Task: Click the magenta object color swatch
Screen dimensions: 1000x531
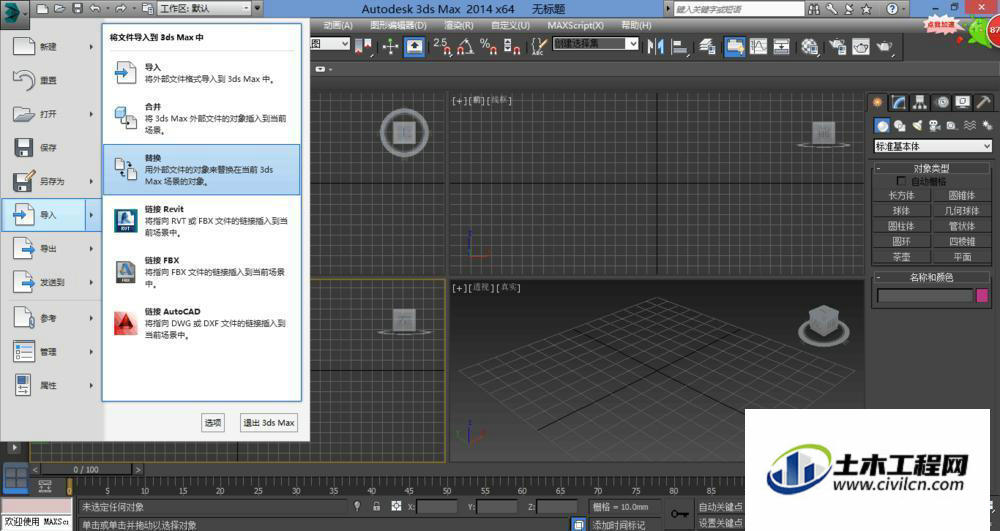Action: pos(982,295)
